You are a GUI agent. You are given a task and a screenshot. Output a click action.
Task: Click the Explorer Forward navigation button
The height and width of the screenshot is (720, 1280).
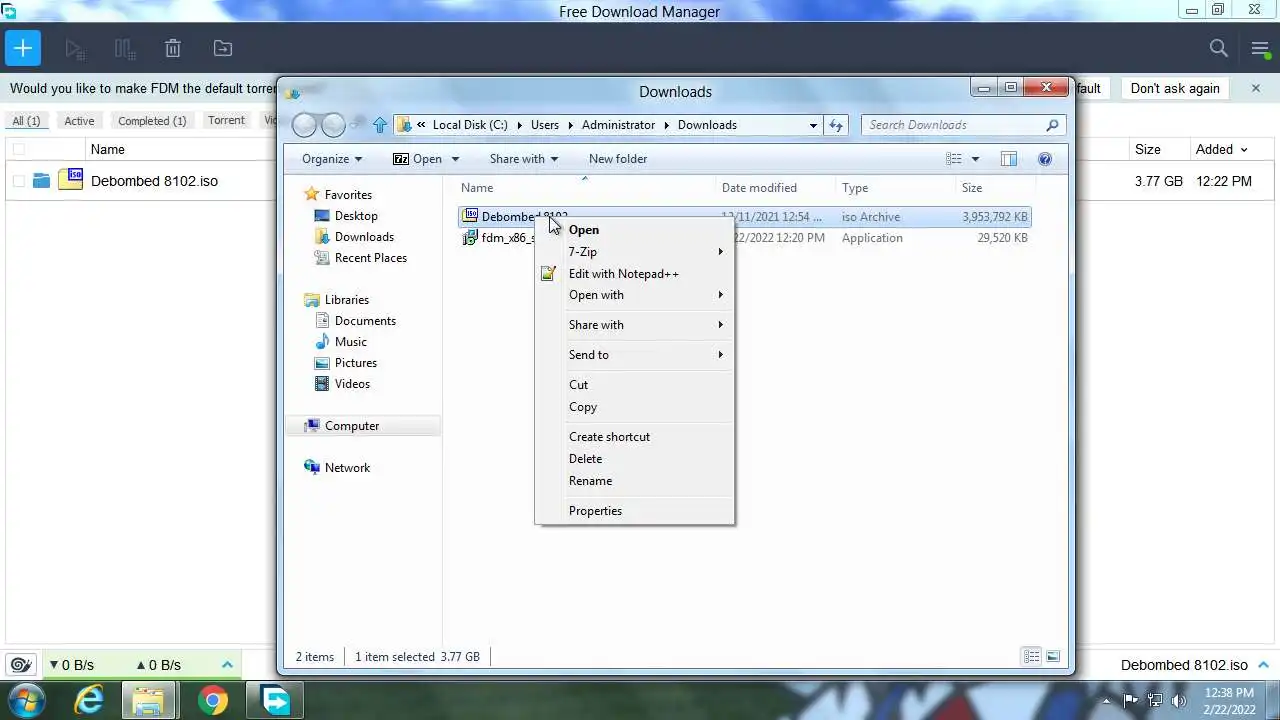(x=334, y=125)
